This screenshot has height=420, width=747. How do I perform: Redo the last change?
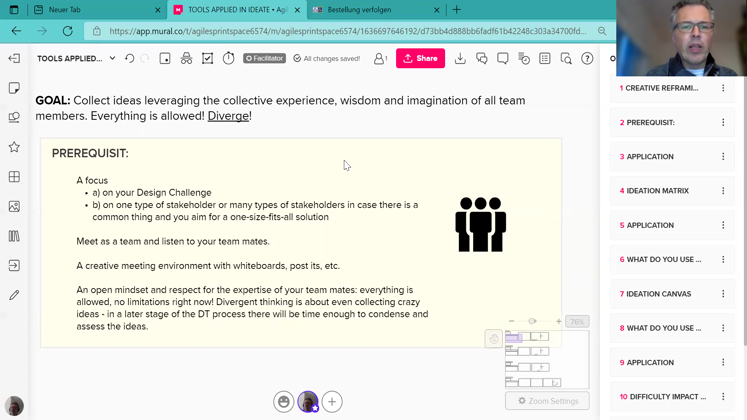click(x=145, y=58)
